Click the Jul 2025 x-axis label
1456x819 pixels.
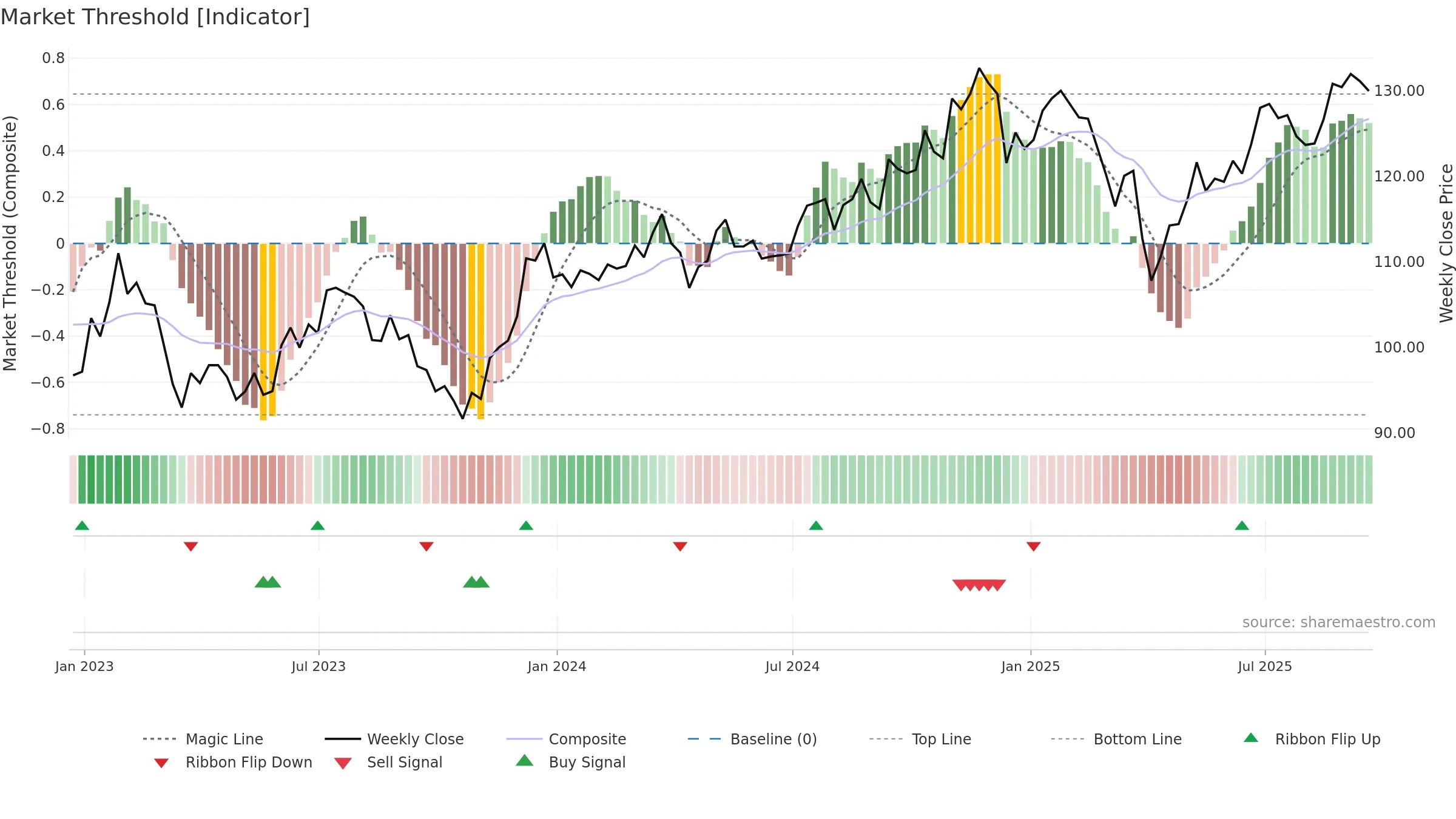[1265, 667]
